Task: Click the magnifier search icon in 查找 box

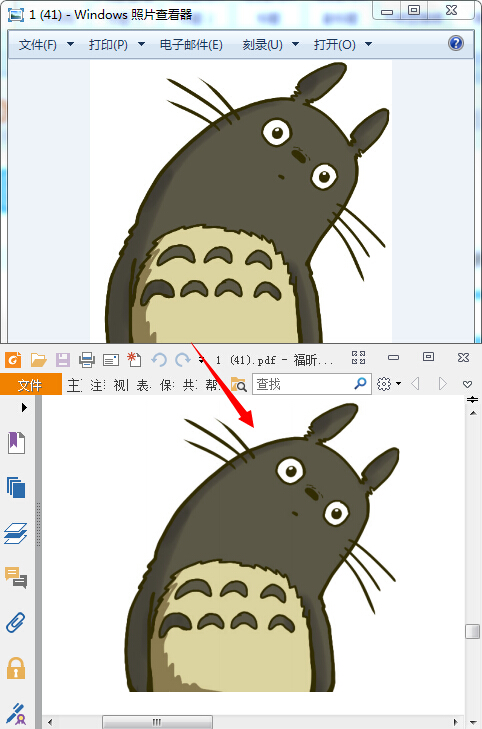Action: [x=360, y=384]
